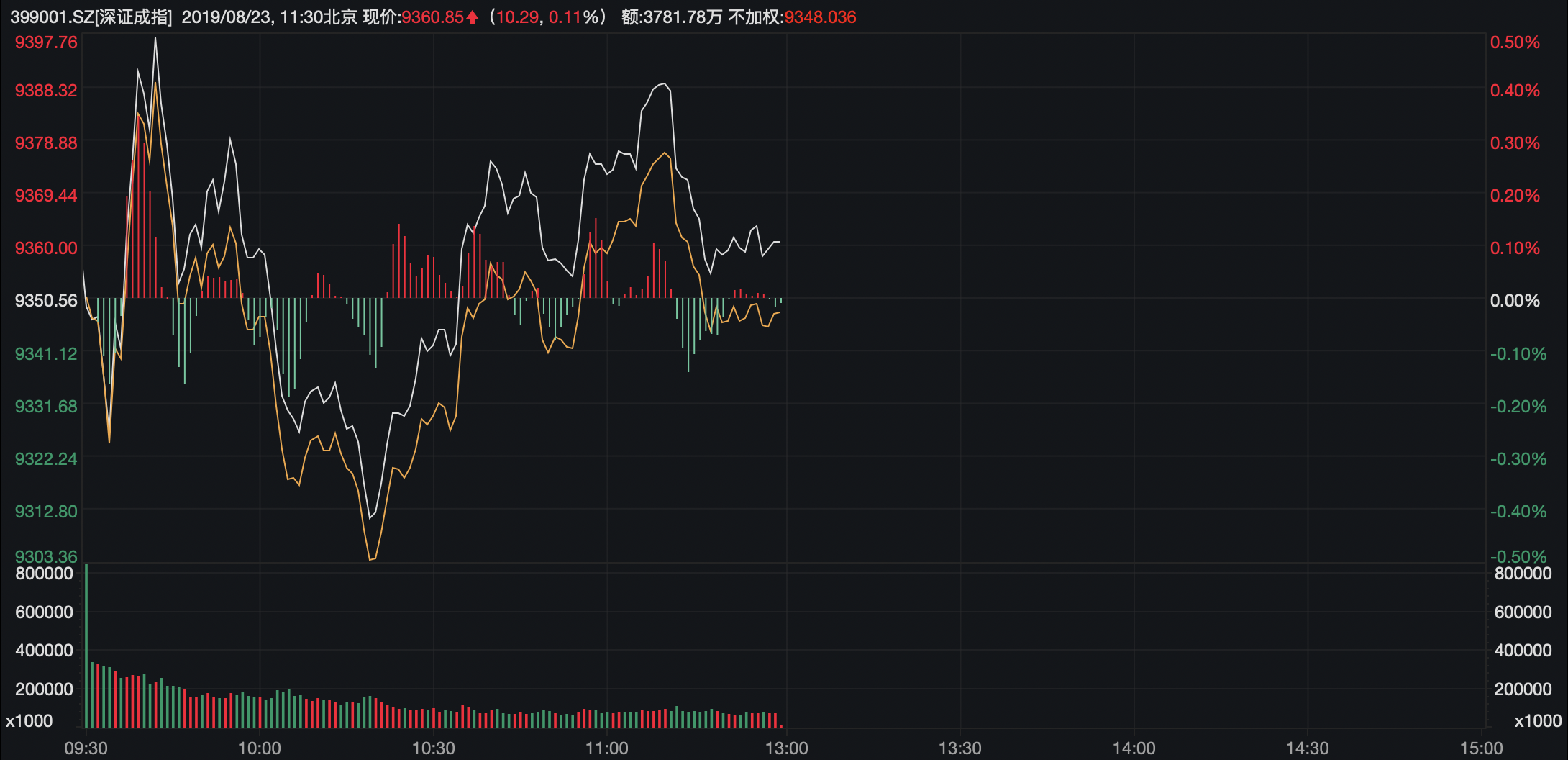This screenshot has height=760, width=1568.
Task: Click the unweighted value 9348.036
Action: [x=820, y=17]
